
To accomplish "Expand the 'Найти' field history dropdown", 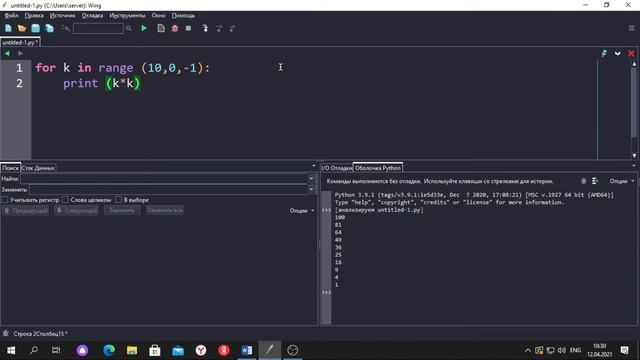I will (311, 178).
